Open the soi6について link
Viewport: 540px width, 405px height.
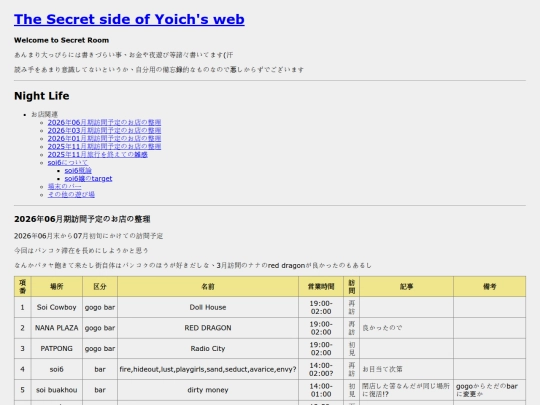[68, 163]
